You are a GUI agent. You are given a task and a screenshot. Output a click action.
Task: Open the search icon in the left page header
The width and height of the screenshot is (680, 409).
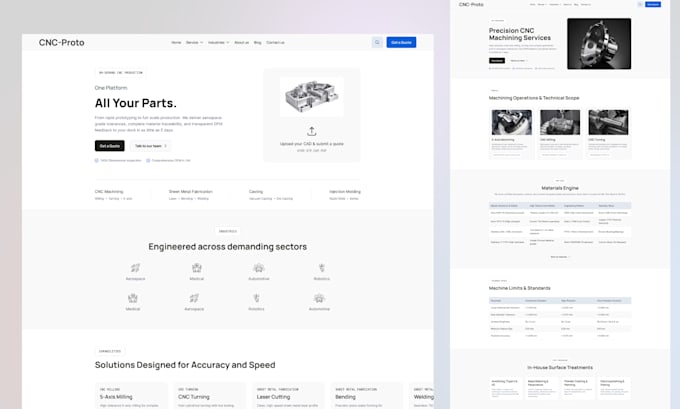coord(377,43)
